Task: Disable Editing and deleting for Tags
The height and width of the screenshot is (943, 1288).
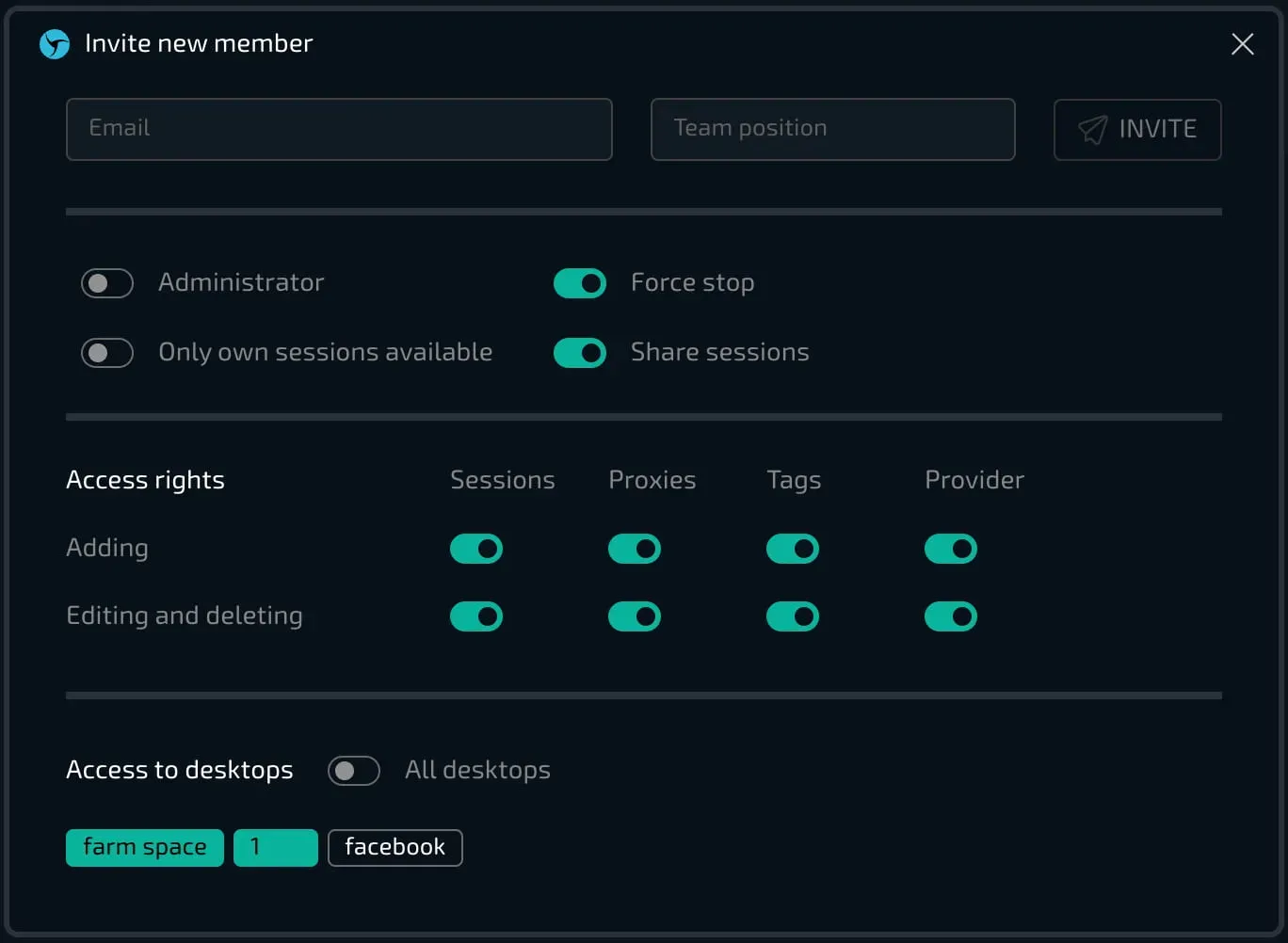Action: (x=793, y=616)
